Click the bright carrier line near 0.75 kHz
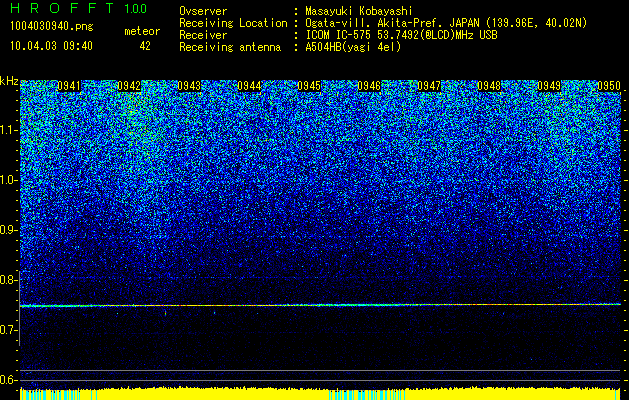Screen dimensions: 629x400 pyautogui.click(x=320, y=305)
